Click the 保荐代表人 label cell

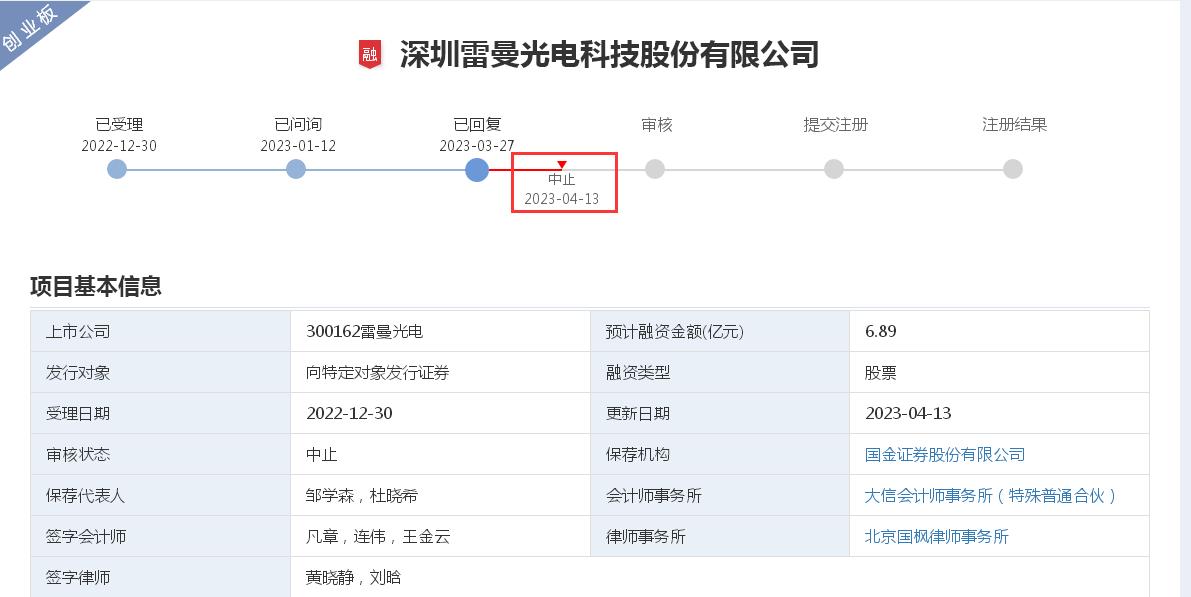pos(160,495)
